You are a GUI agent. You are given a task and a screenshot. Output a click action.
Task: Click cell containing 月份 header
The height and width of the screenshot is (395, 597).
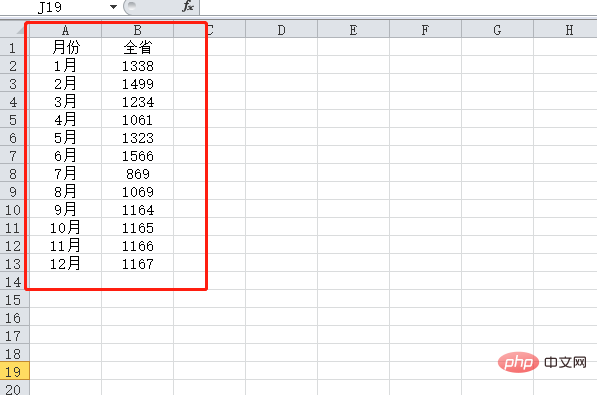click(x=65, y=47)
